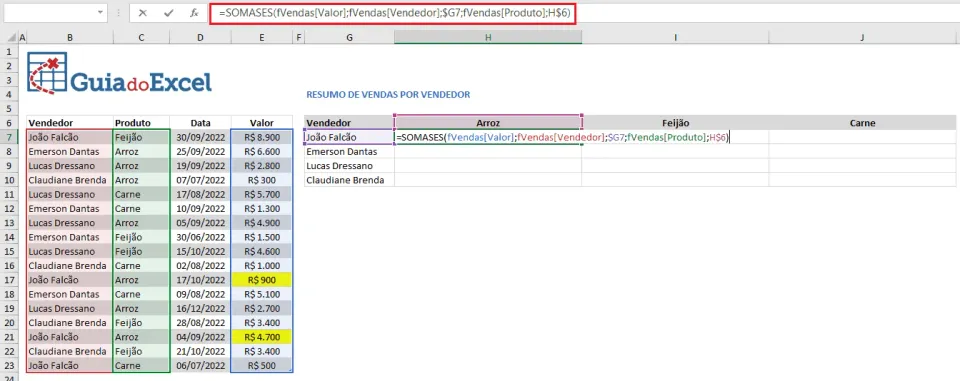Select the yellow R$ 900 cell
Image resolution: width=960 pixels, height=381 pixels.
click(x=261, y=280)
